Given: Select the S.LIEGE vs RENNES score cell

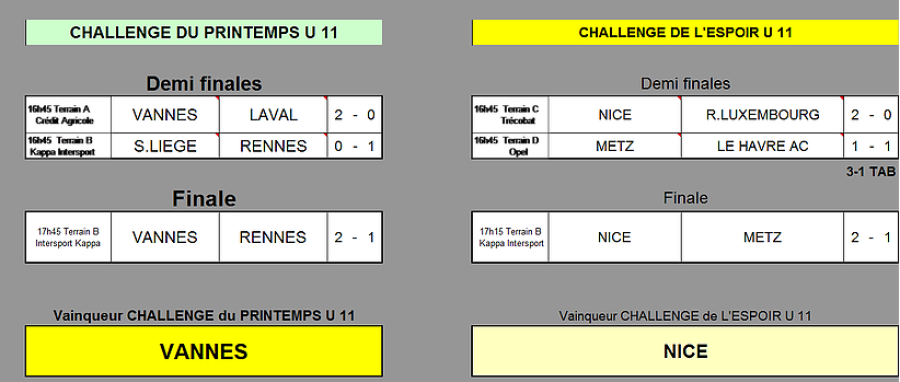Looking at the screenshot, I should (355, 146).
